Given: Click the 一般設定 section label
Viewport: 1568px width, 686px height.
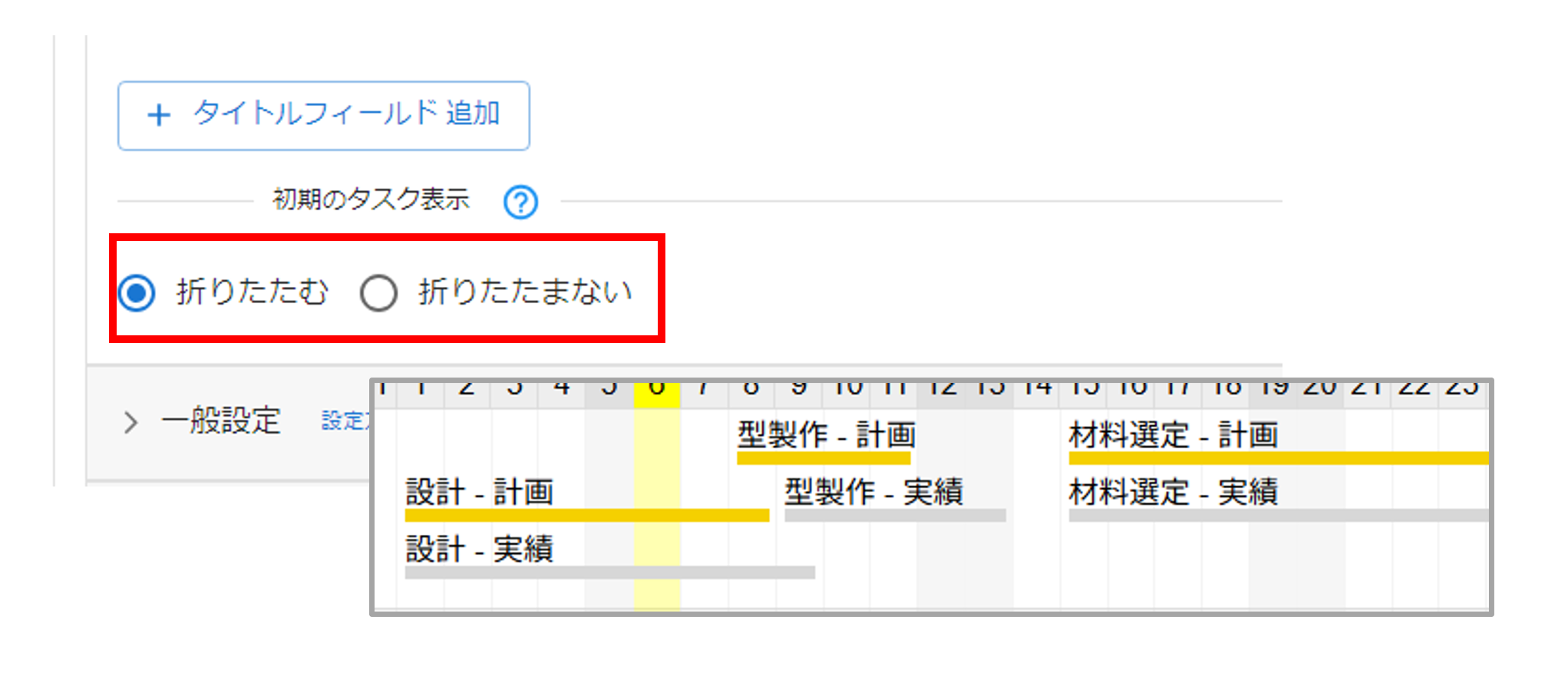Looking at the screenshot, I should coord(221,421).
